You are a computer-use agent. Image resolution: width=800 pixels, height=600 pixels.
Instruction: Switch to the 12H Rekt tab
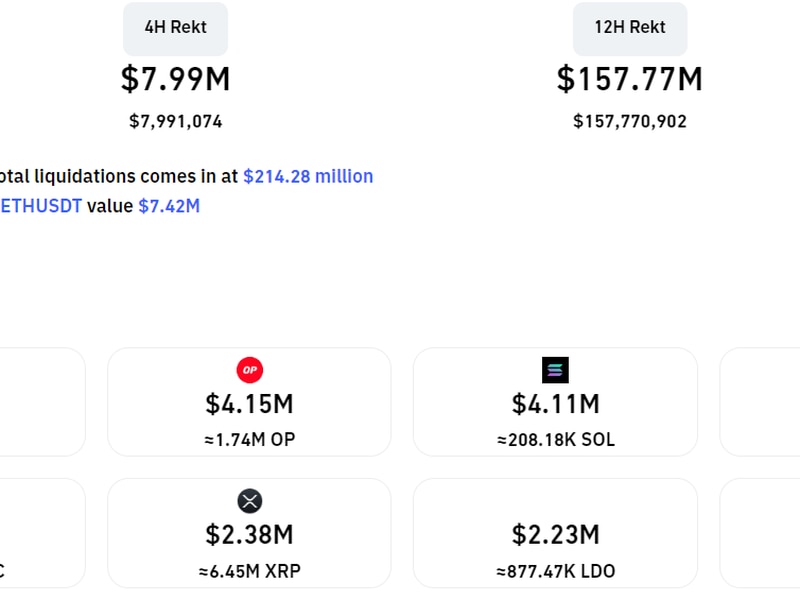coord(630,28)
